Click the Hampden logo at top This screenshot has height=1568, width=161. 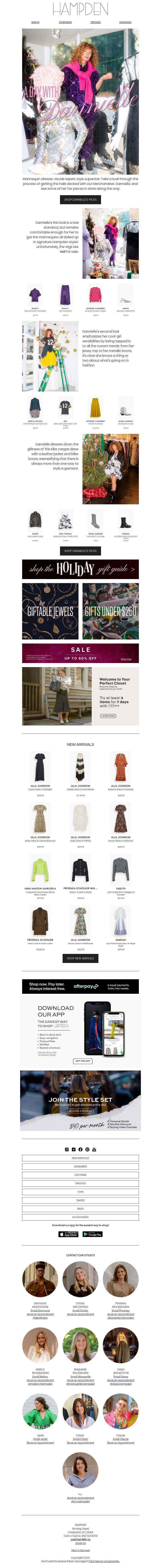[x=80, y=9]
